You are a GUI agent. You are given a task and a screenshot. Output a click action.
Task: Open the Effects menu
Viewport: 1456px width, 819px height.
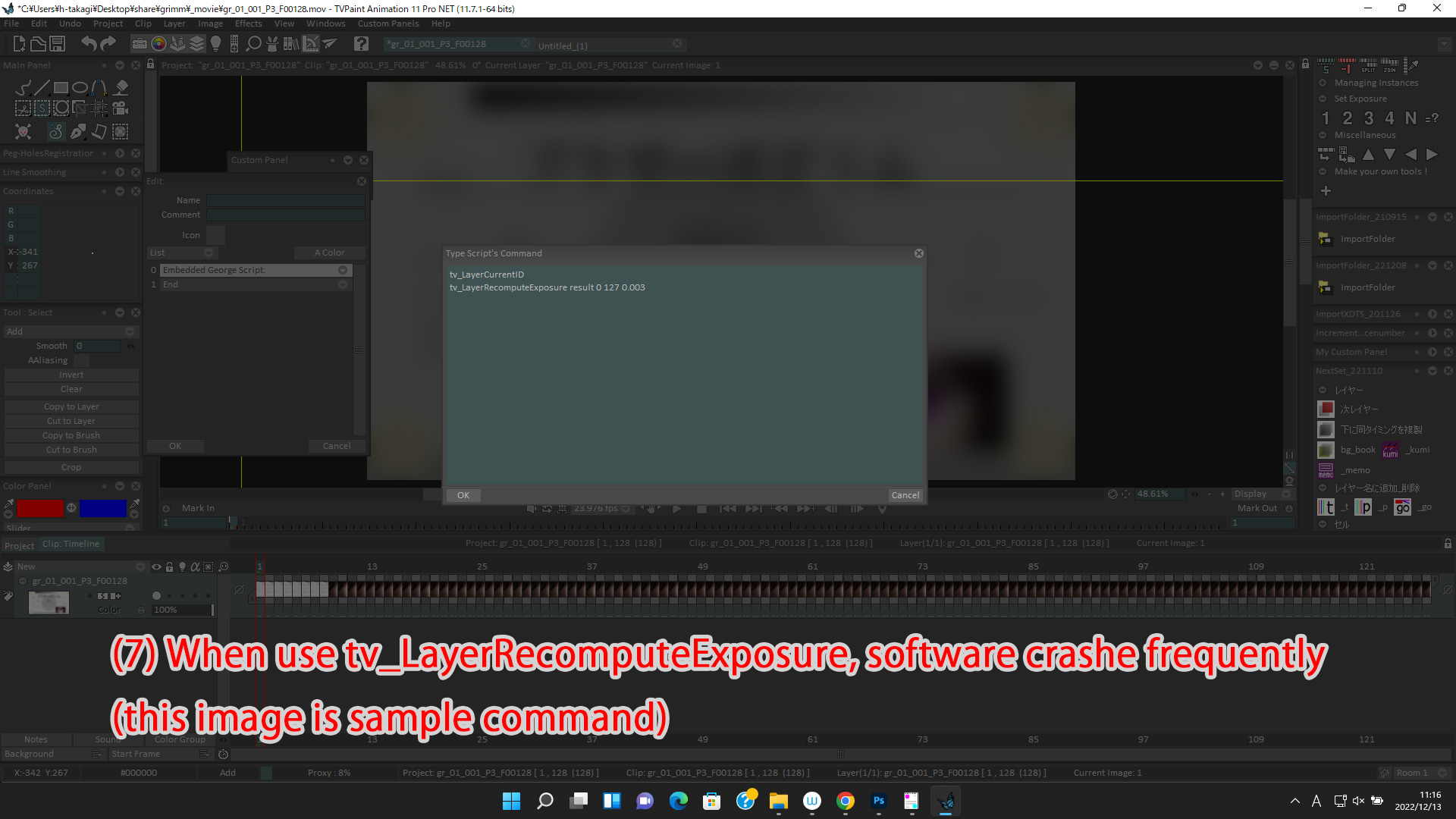pyautogui.click(x=248, y=24)
